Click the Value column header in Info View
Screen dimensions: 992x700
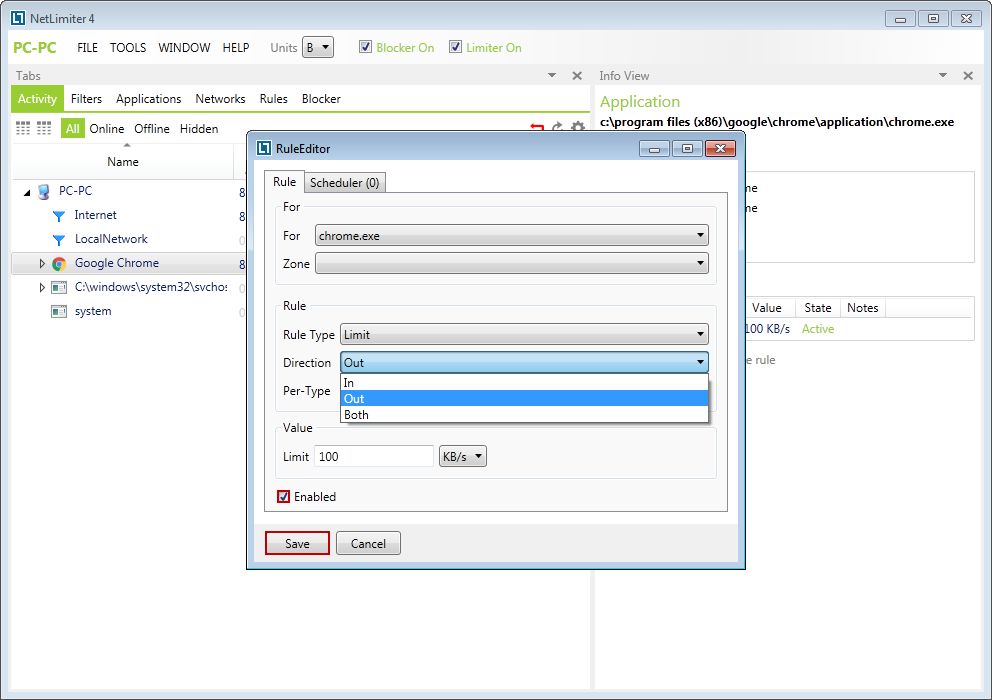767,308
